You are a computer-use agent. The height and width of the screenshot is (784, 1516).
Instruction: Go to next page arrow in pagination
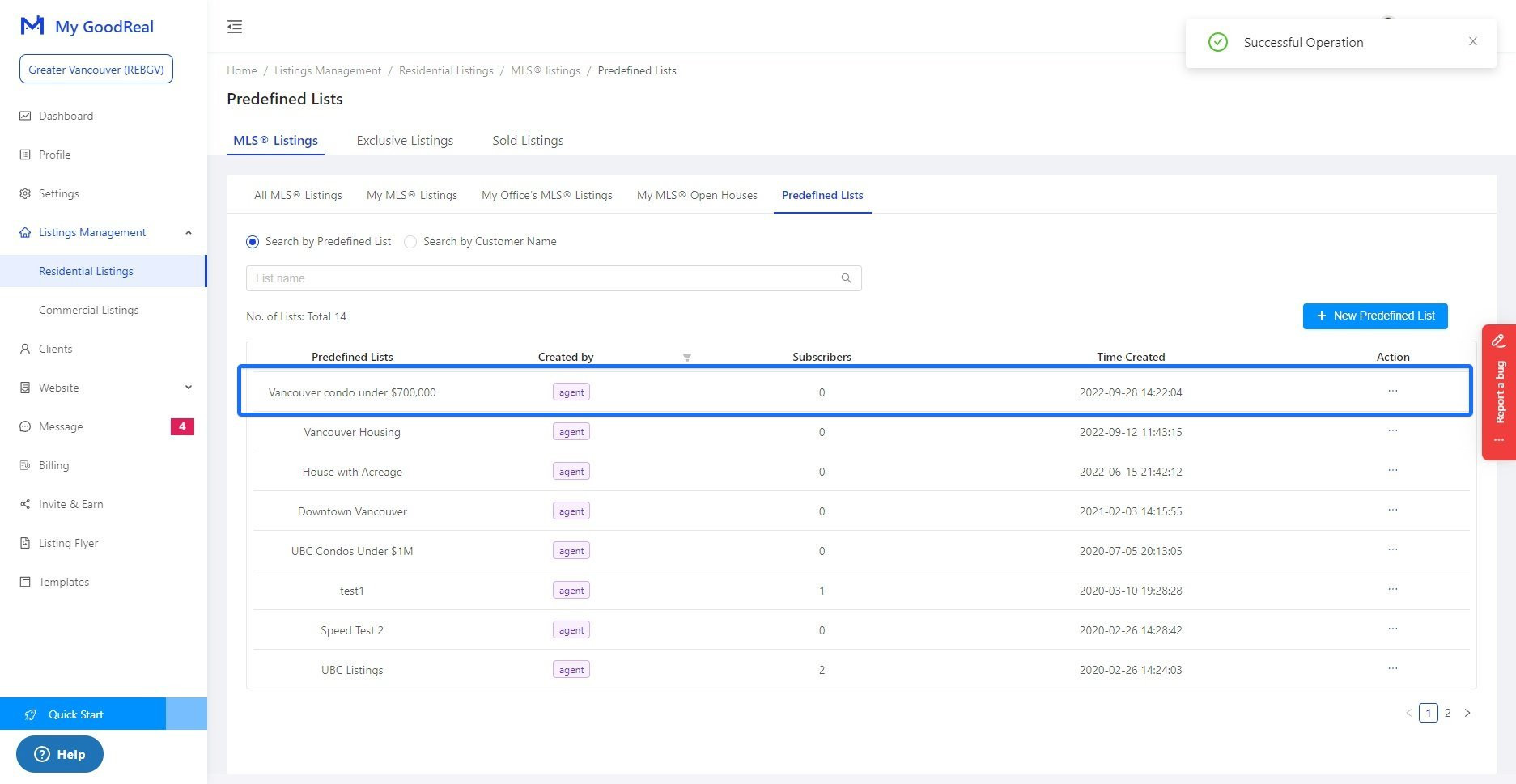point(1467,713)
